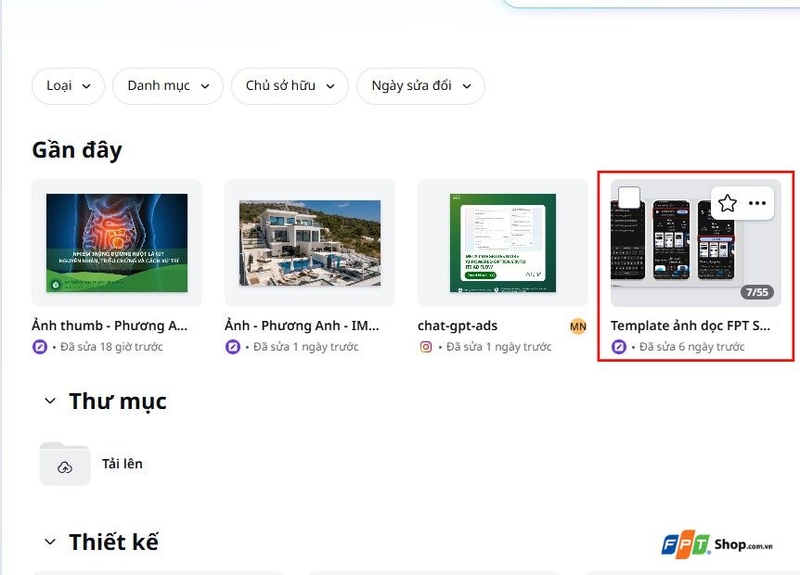Open the Template ảnh dọc phone mockups thumbnail
This screenshot has height=575, width=800.
coord(695,243)
